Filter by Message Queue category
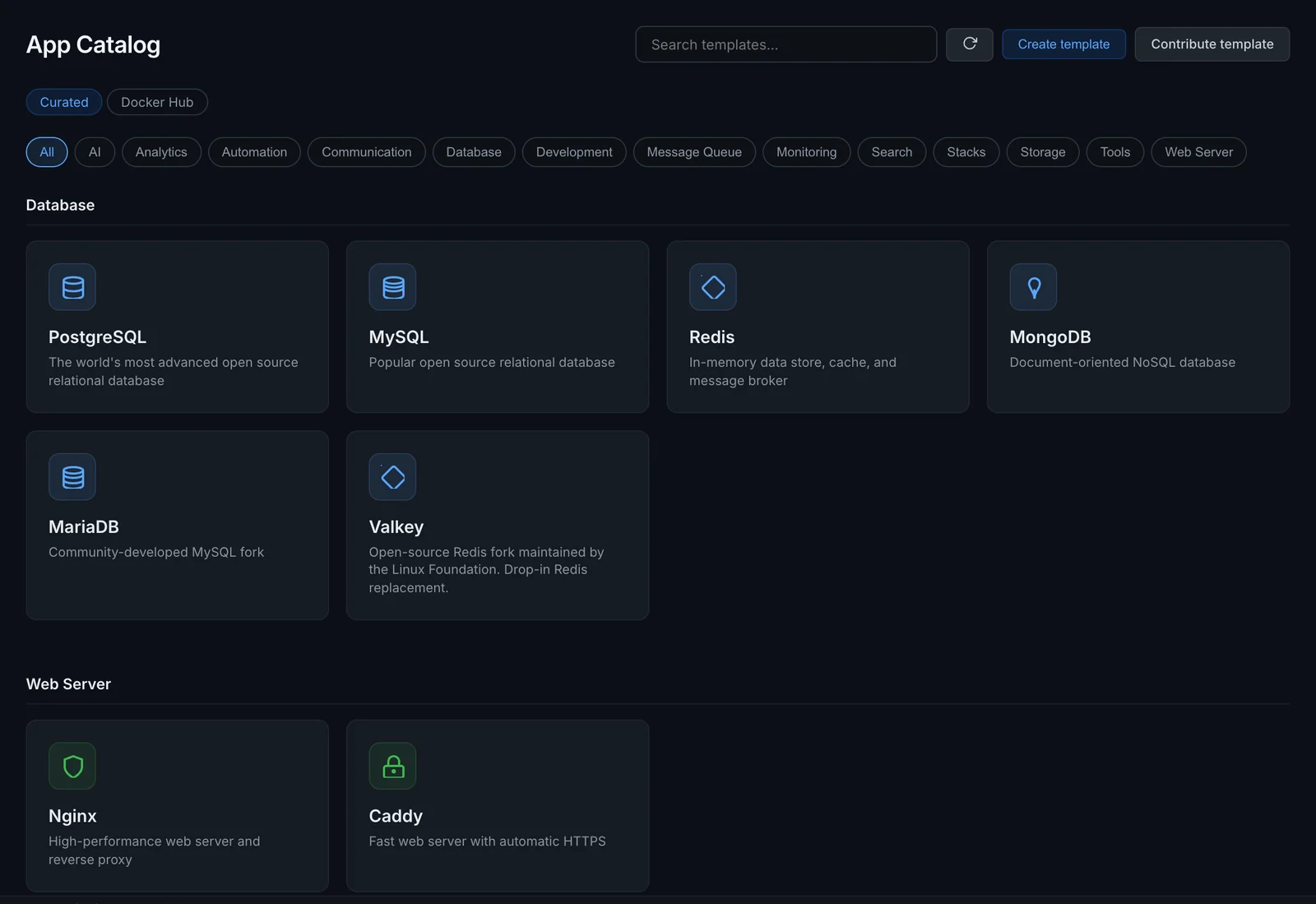The image size is (1316, 904). click(x=694, y=152)
